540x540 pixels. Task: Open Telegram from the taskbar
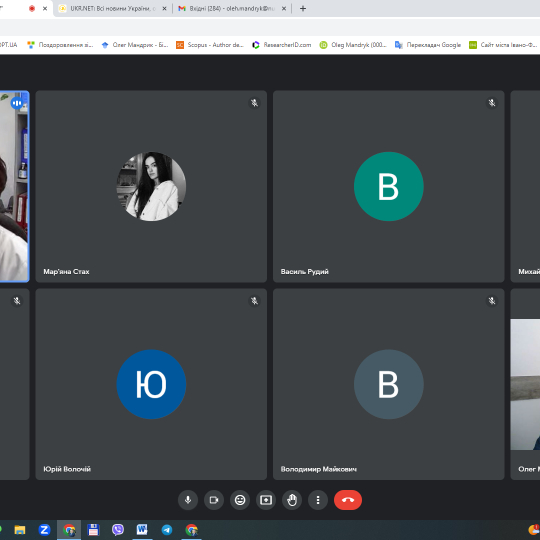coord(167,530)
